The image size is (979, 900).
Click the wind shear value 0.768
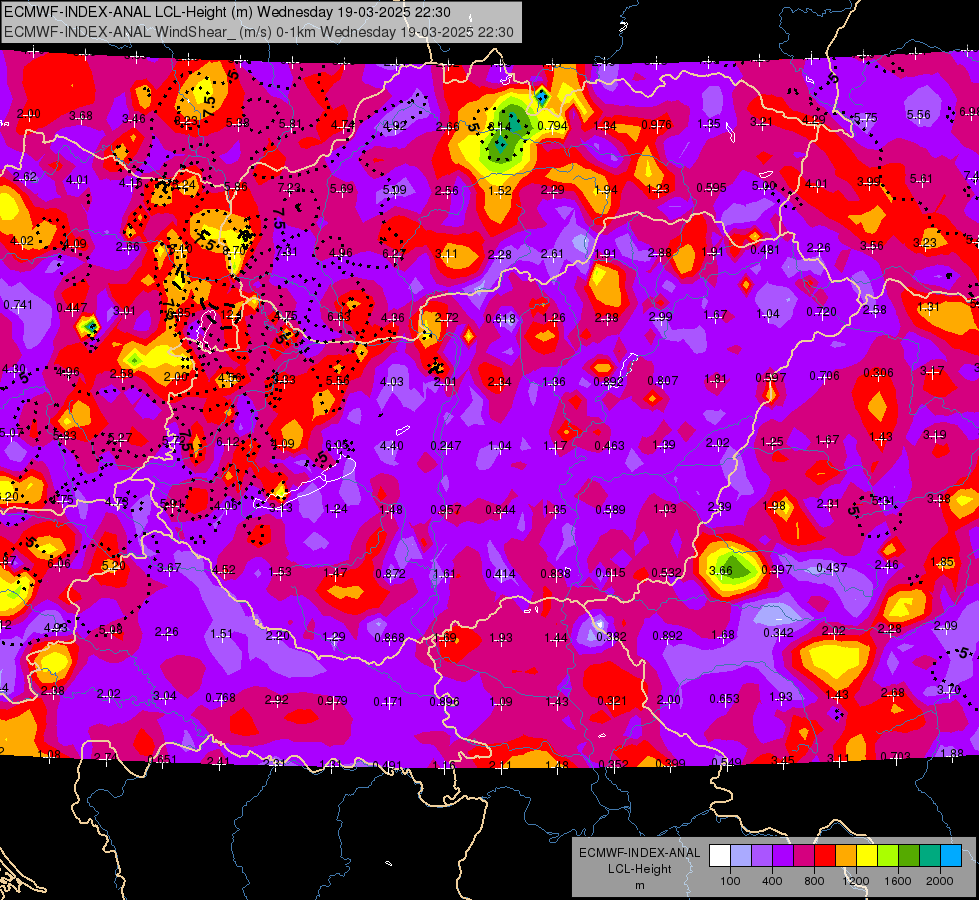tap(220, 697)
